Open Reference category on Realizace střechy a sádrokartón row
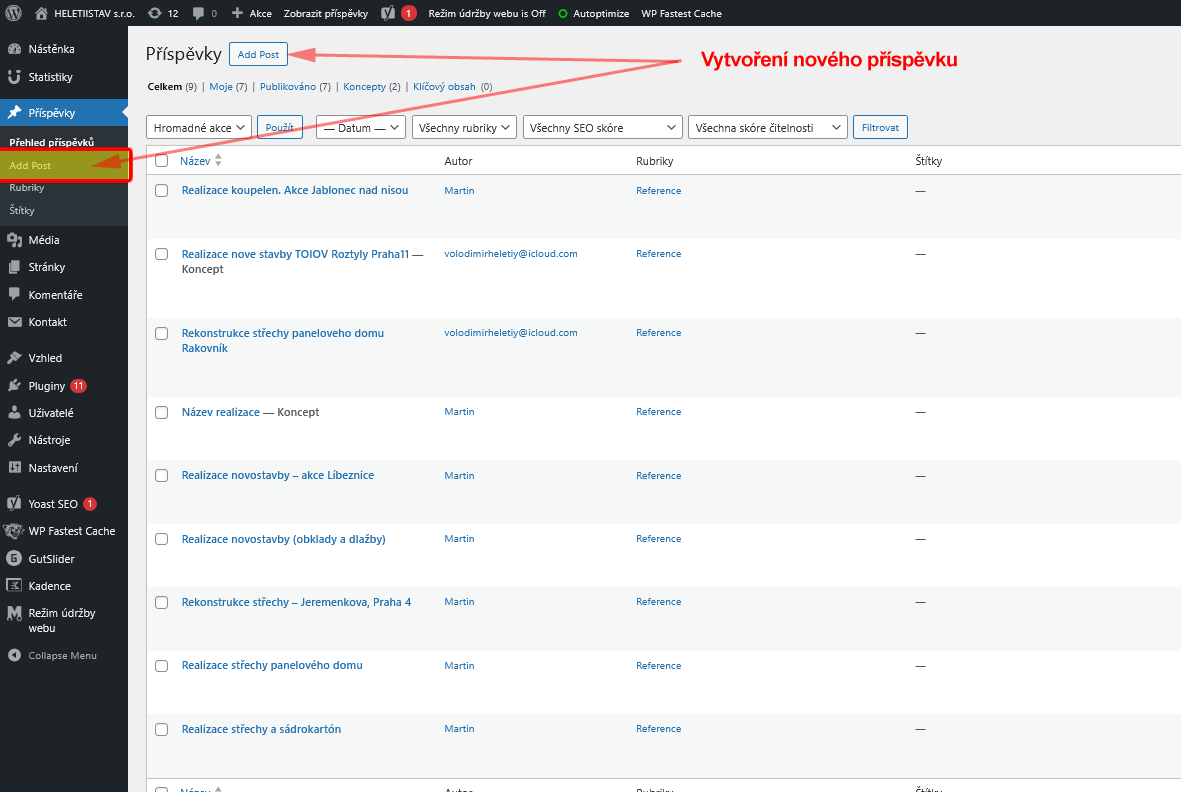Screen dimensions: 1181x792 click(x=658, y=729)
